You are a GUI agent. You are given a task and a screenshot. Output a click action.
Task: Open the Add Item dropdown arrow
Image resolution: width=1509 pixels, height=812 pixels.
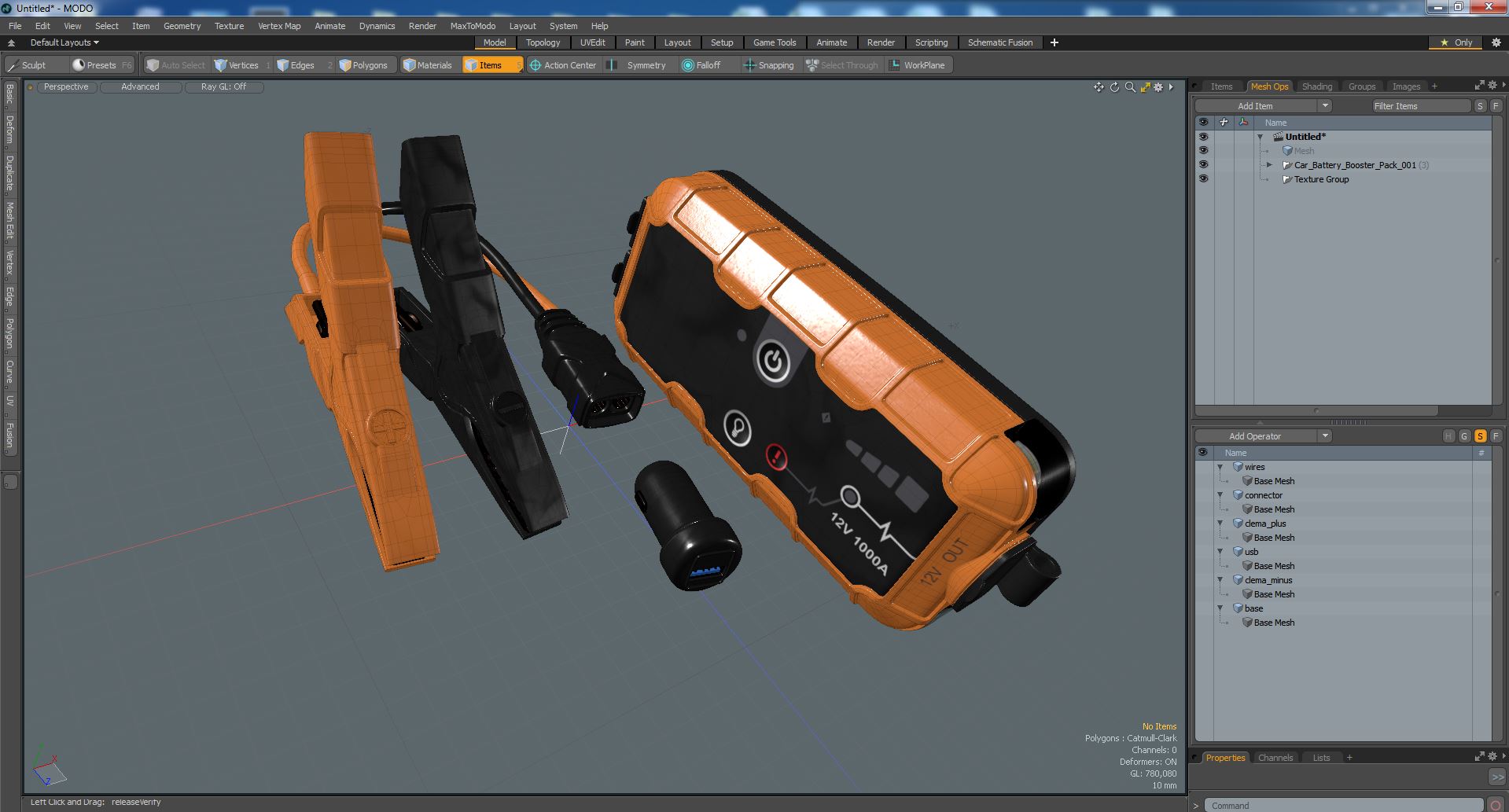pyautogui.click(x=1325, y=106)
